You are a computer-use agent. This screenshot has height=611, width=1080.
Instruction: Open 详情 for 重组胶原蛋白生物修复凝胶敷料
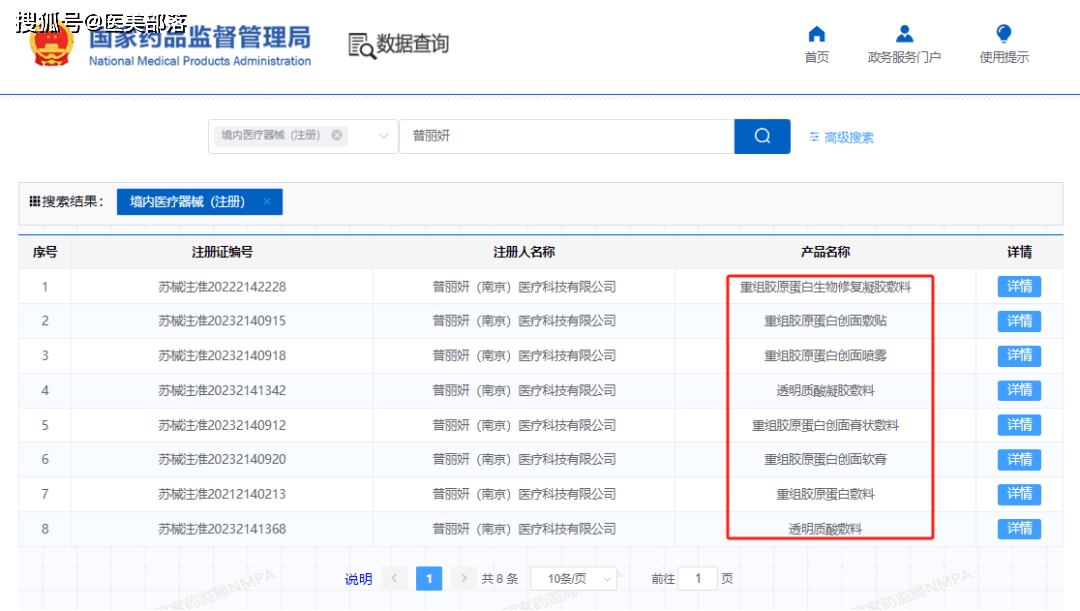1019,287
